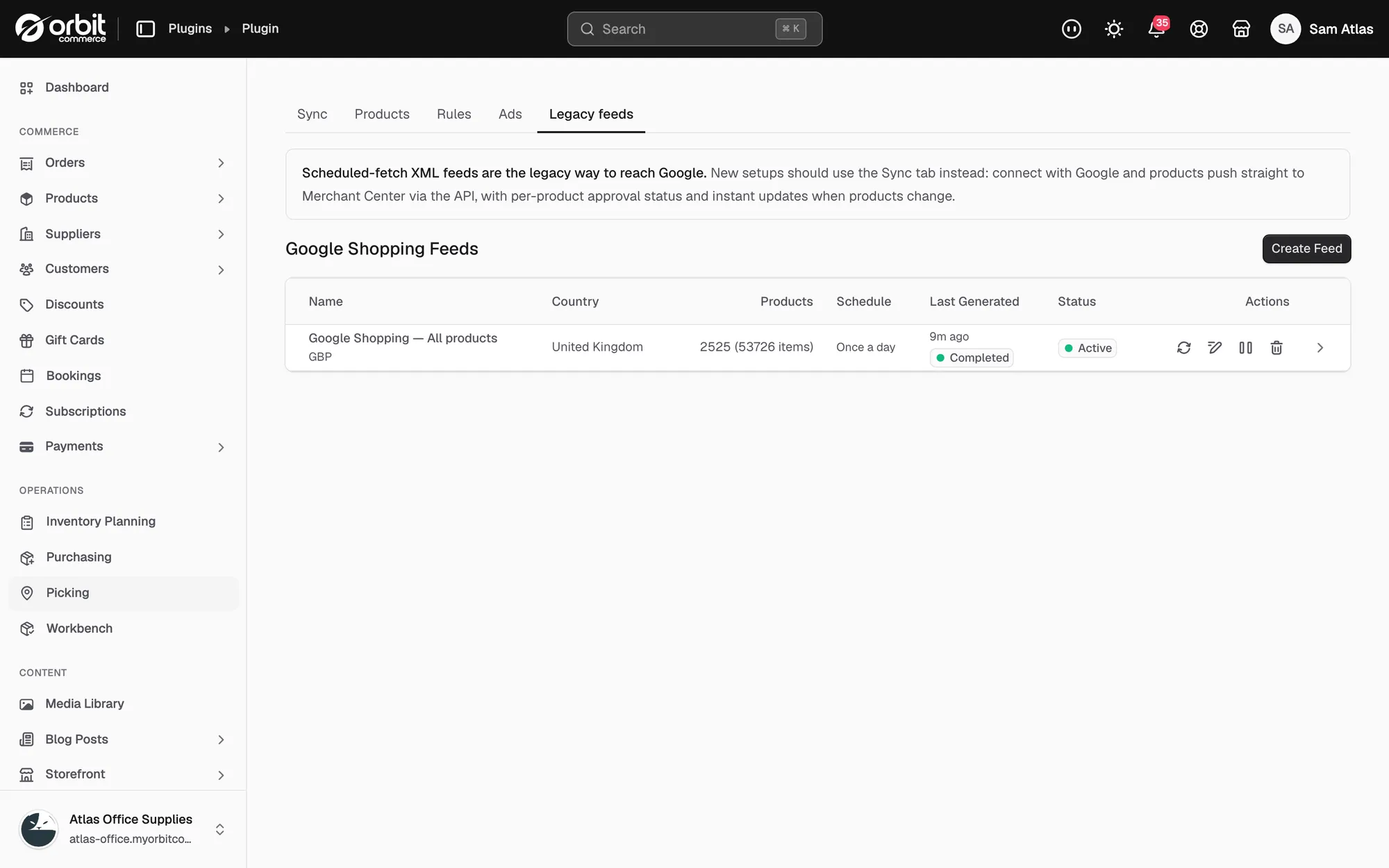Expand the Storefront sidebar chevron

pyautogui.click(x=221, y=775)
